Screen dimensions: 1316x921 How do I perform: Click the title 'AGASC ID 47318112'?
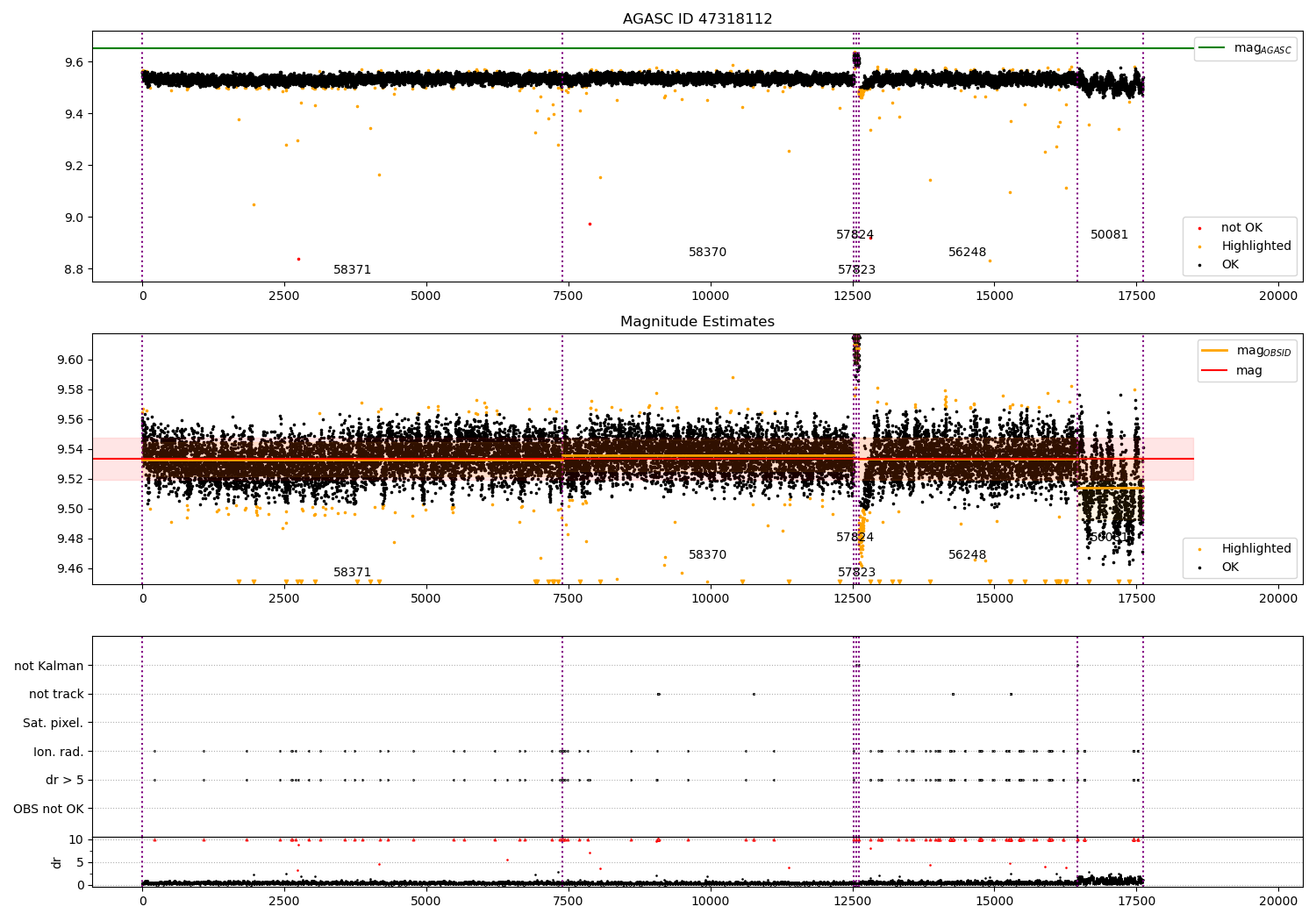[x=697, y=19]
